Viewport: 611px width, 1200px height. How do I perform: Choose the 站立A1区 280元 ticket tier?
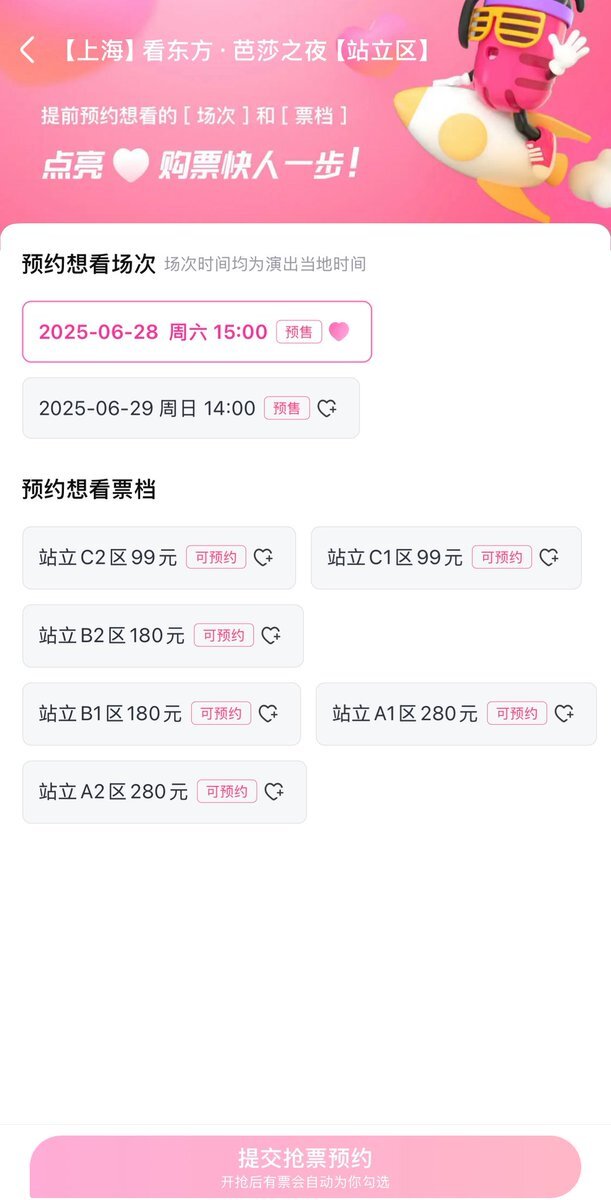point(456,714)
